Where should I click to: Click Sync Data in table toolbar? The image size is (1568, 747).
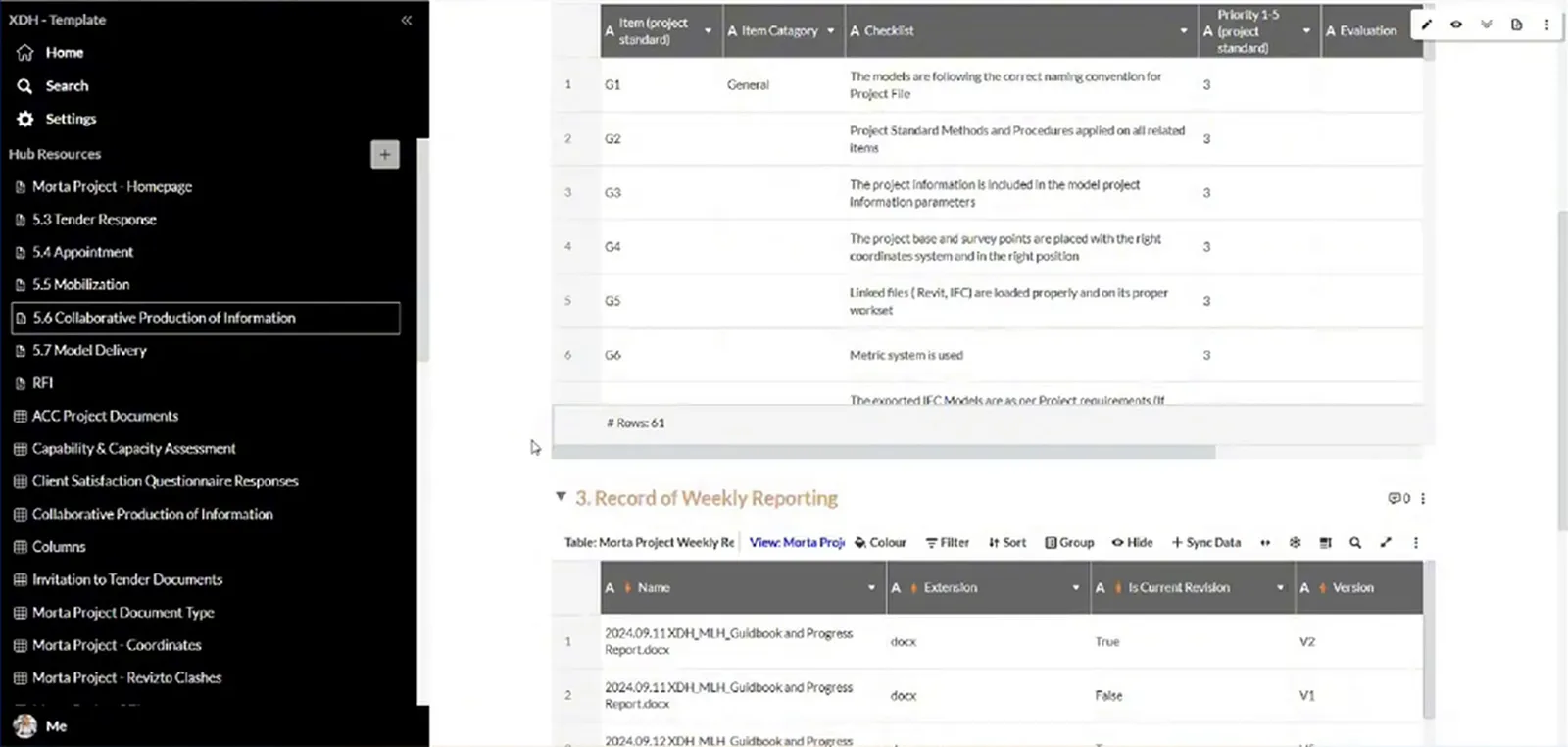point(1206,542)
